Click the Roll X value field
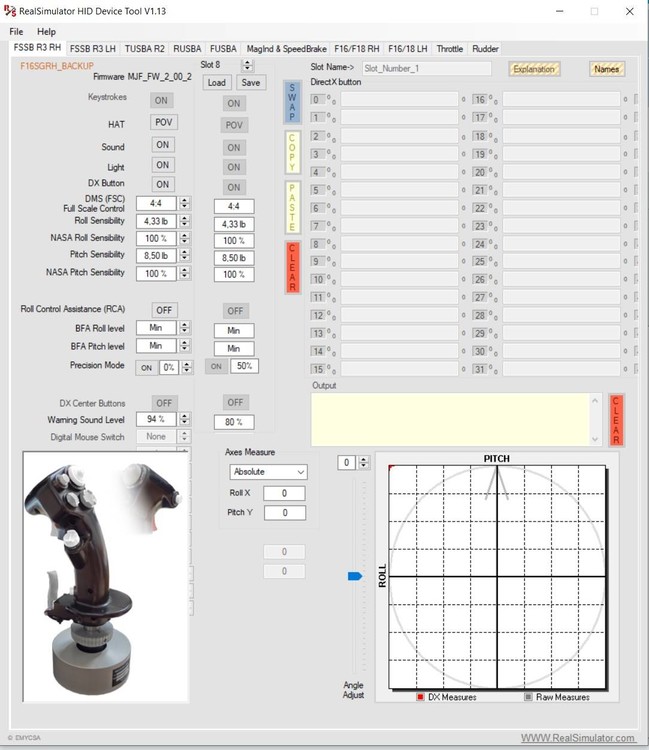The image size is (649, 750). click(x=284, y=493)
